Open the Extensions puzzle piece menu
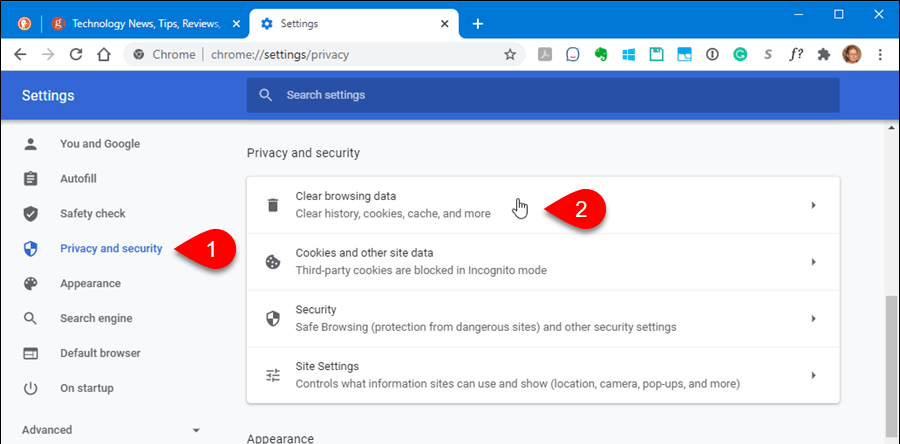This screenshot has height=444, width=900. pyautogui.click(x=824, y=54)
